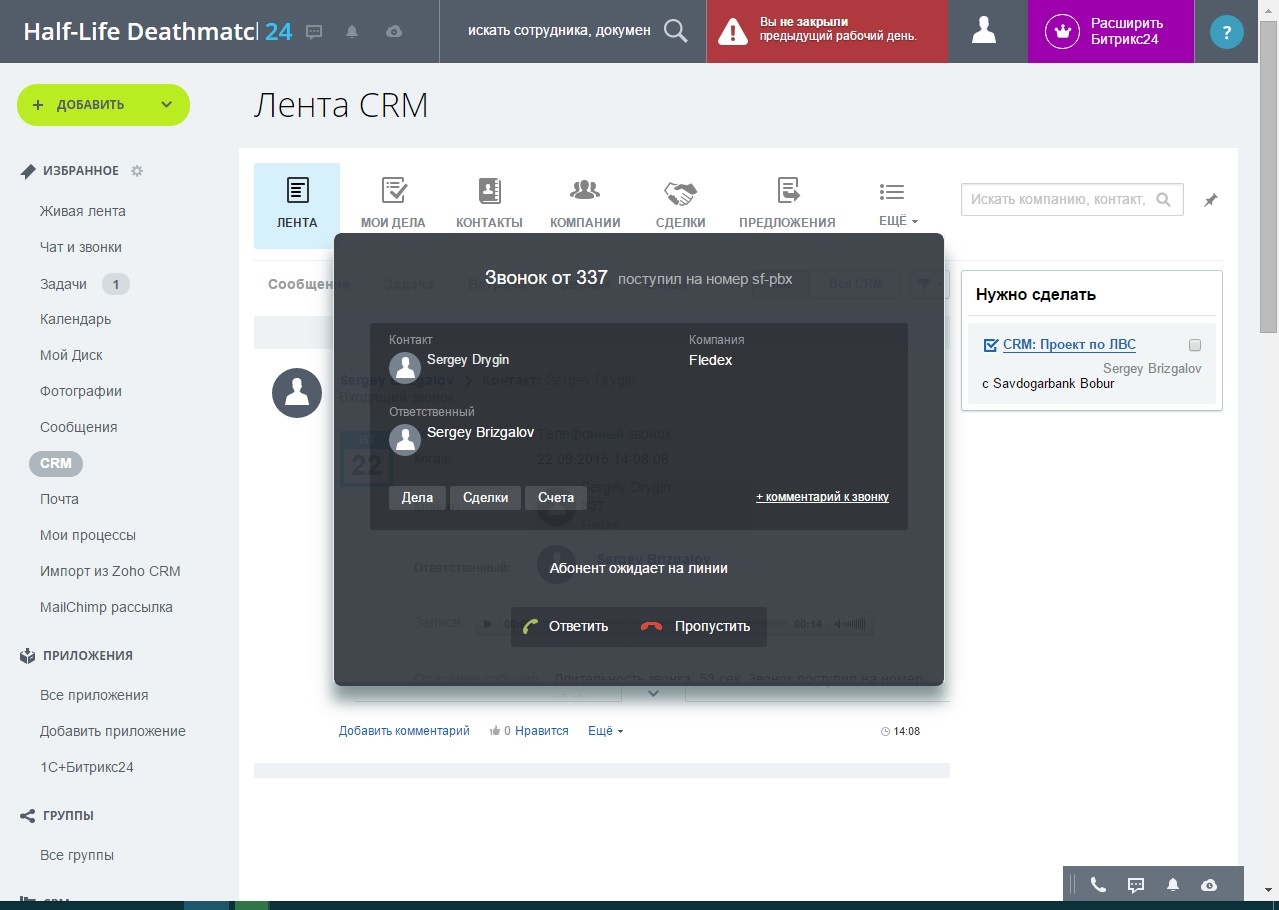Viewport: 1279px width, 910px height.
Task: Open Все приложения in sidebar
Action: coord(94,695)
